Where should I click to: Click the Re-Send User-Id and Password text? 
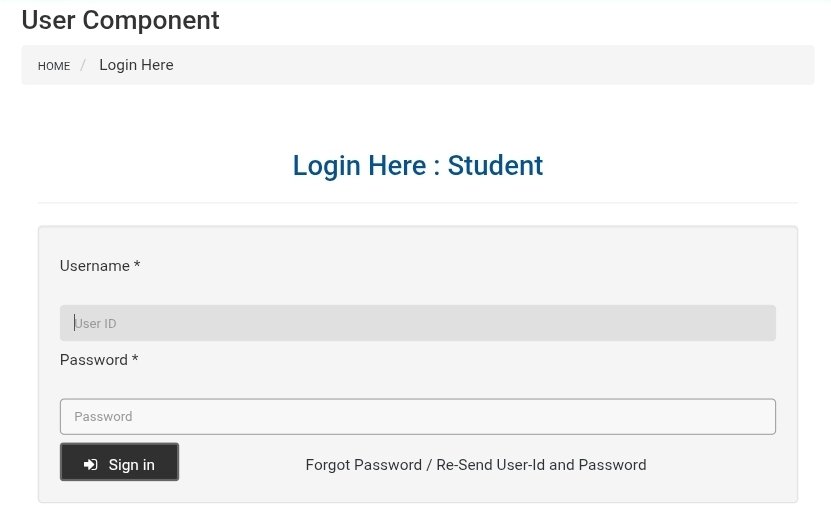[541, 465]
